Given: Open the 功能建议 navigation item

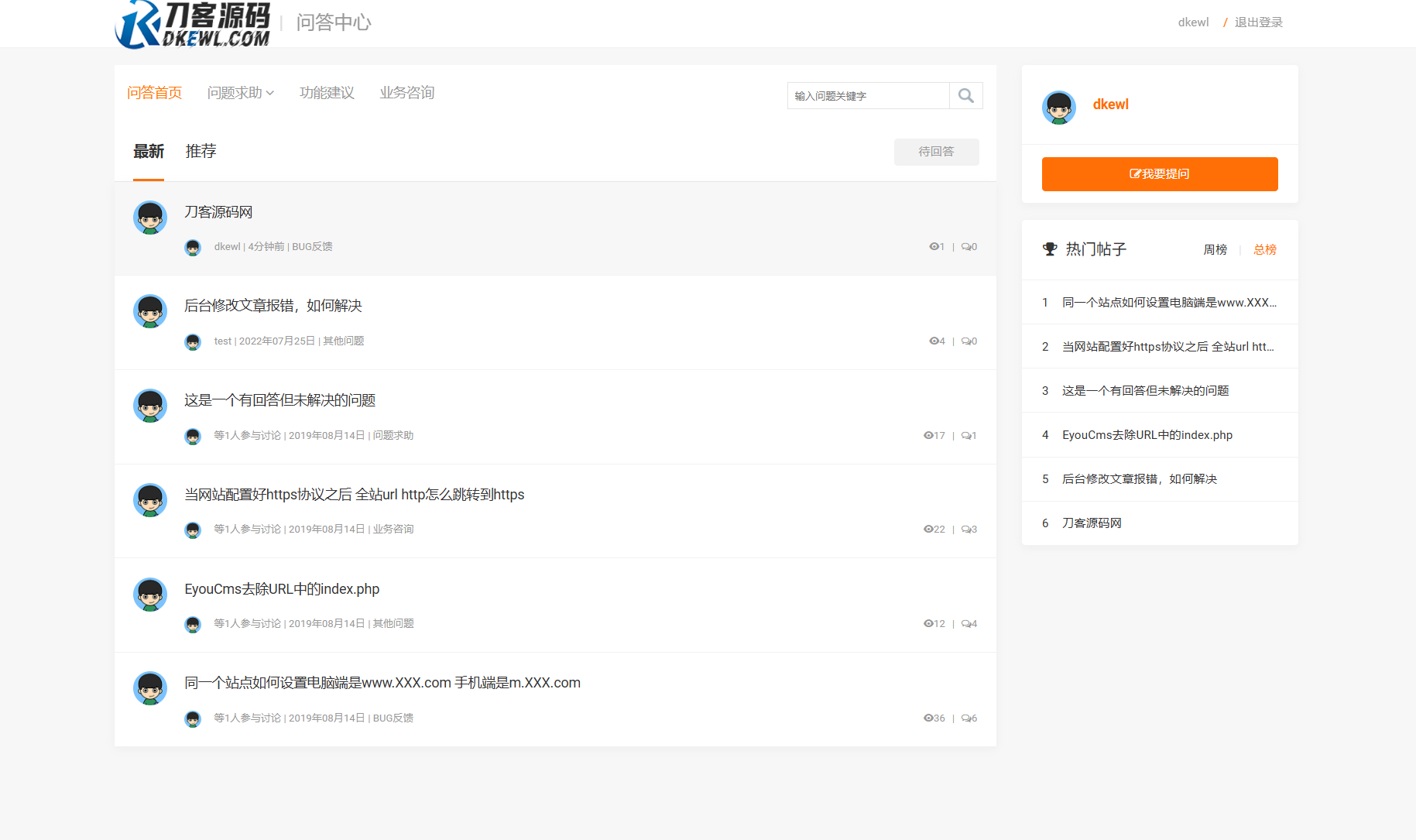Looking at the screenshot, I should (327, 92).
